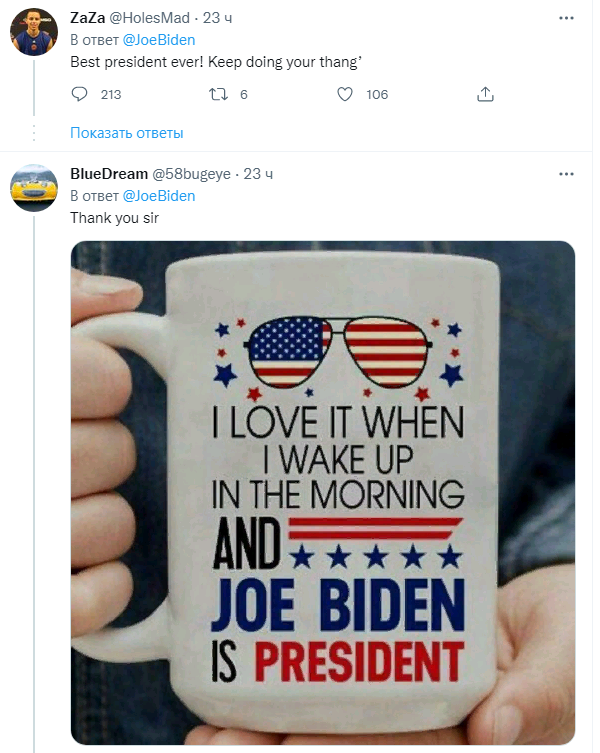Click the retweet count 6
This screenshot has width=600, height=753.
point(244,95)
